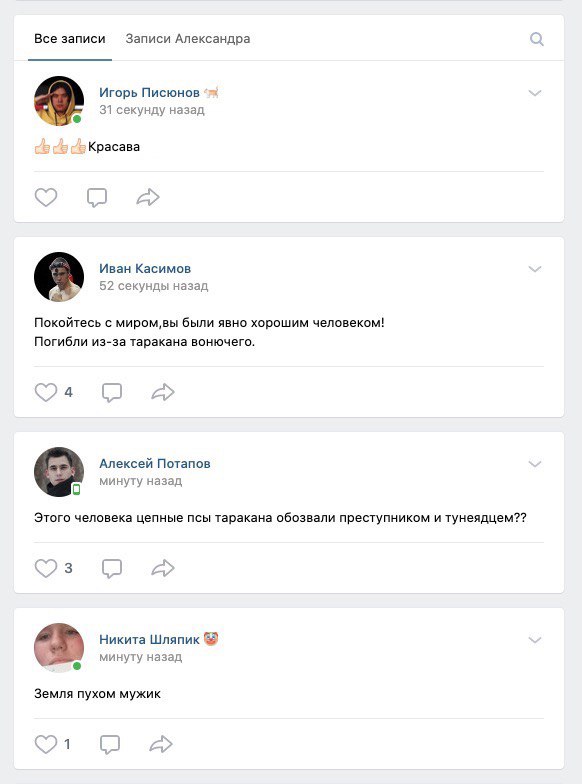
Task: Open the comment icon under Земля пухом мужик
Action: pyautogui.click(x=110, y=744)
